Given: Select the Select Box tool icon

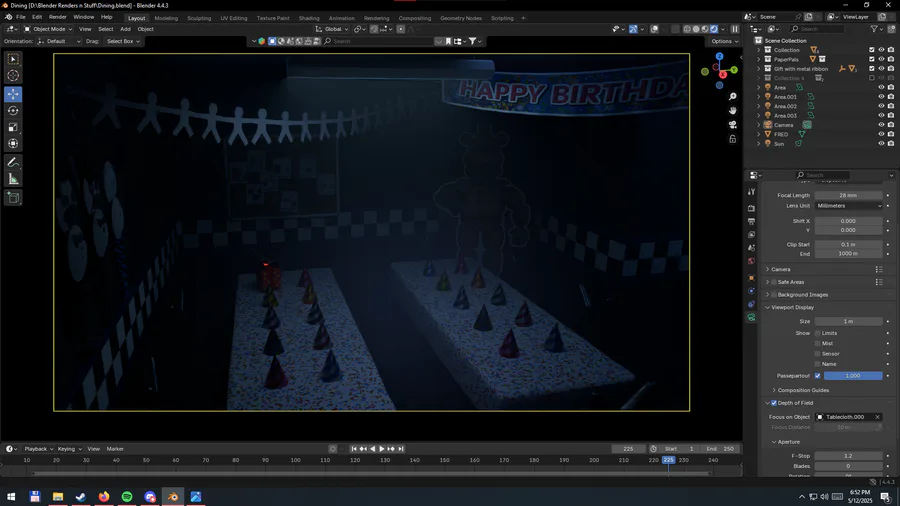Looking at the screenshot, I should click(13, 59).
